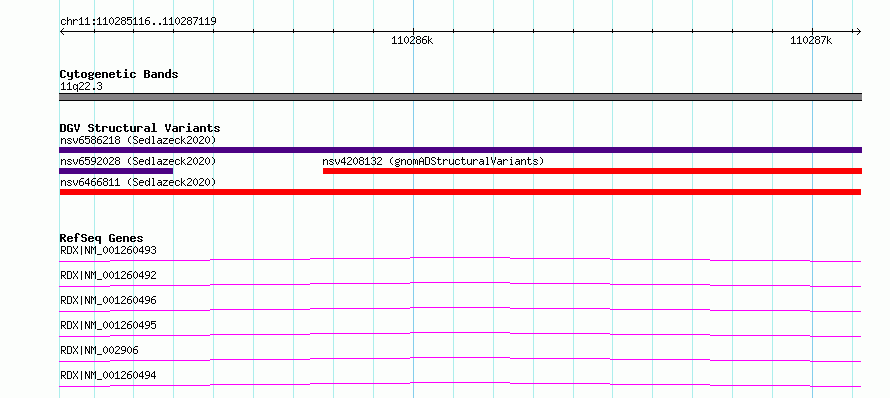This screenshot has height=398, width=890.
Task: Click the nsv6592028 (Sedlazeck2020) label
Action: coord(138,161)
